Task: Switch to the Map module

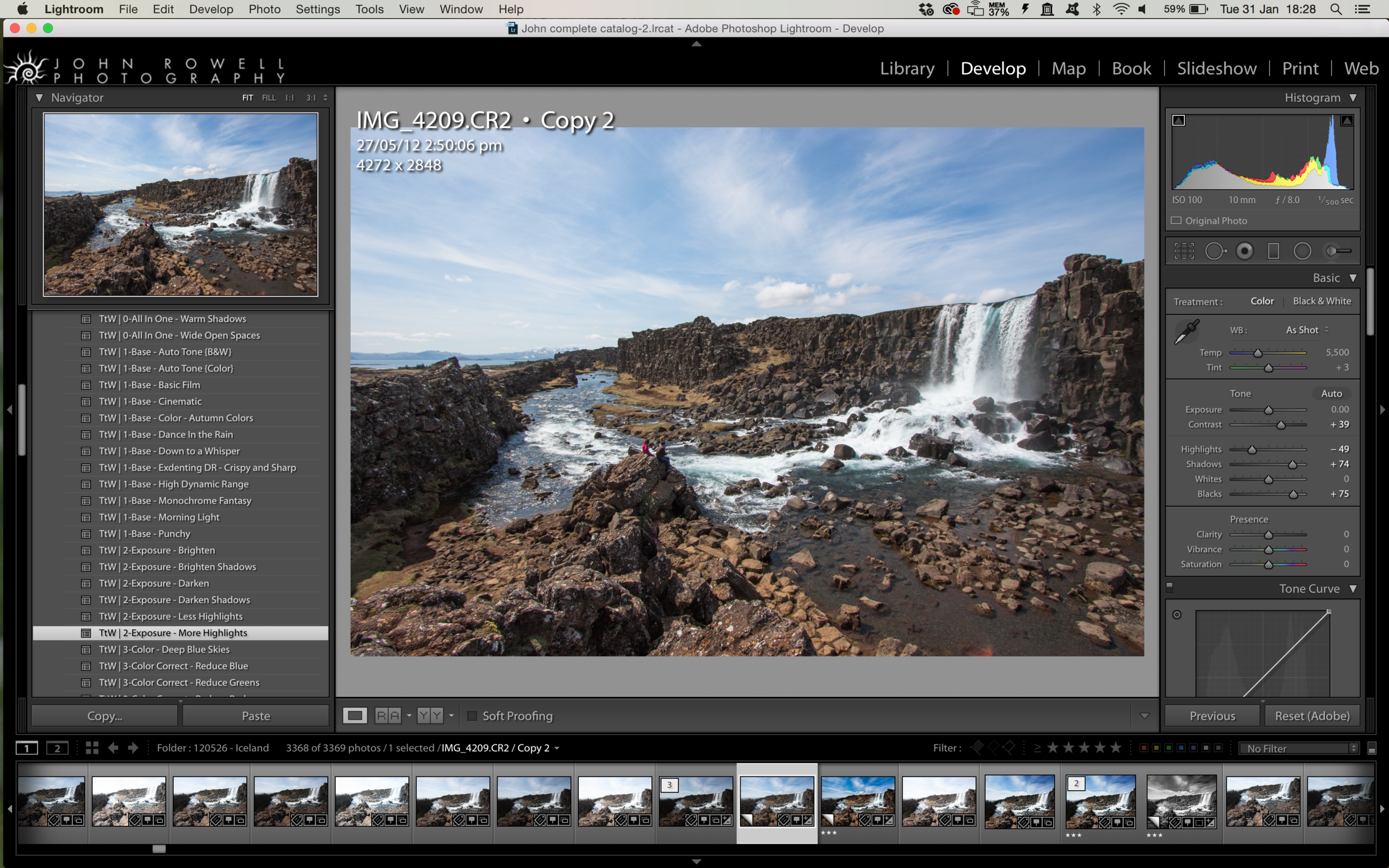Action: pyautogui.click(x=1068, y=68)
